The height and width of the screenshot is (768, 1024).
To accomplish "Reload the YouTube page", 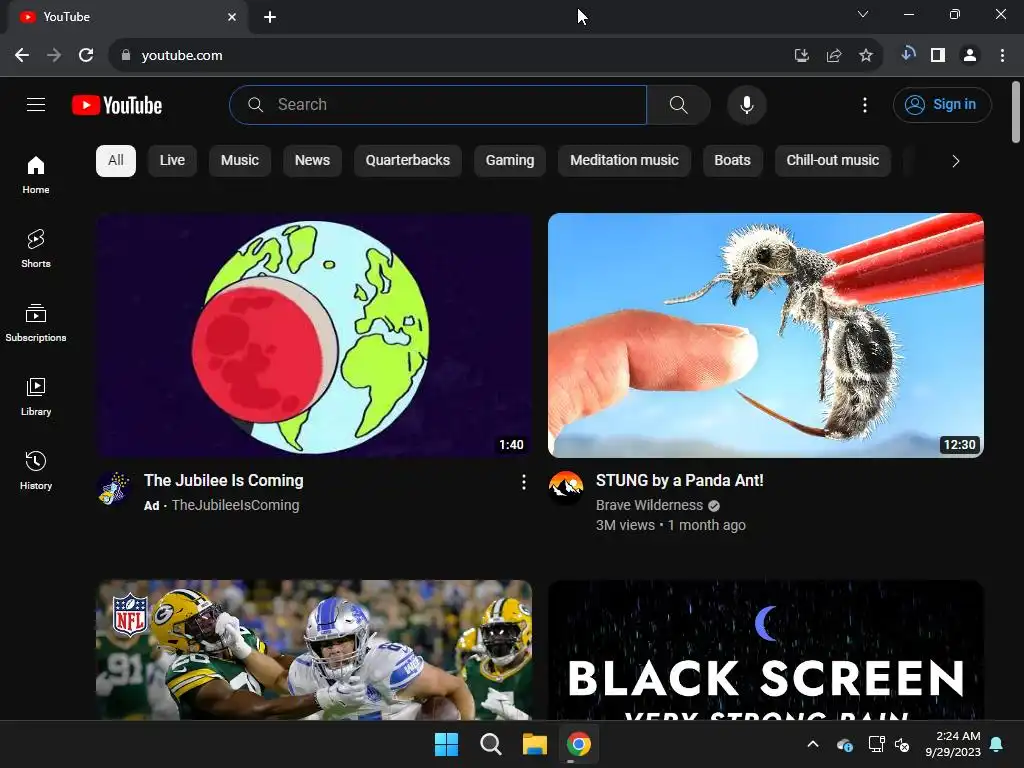I will (x=86, y=55).
